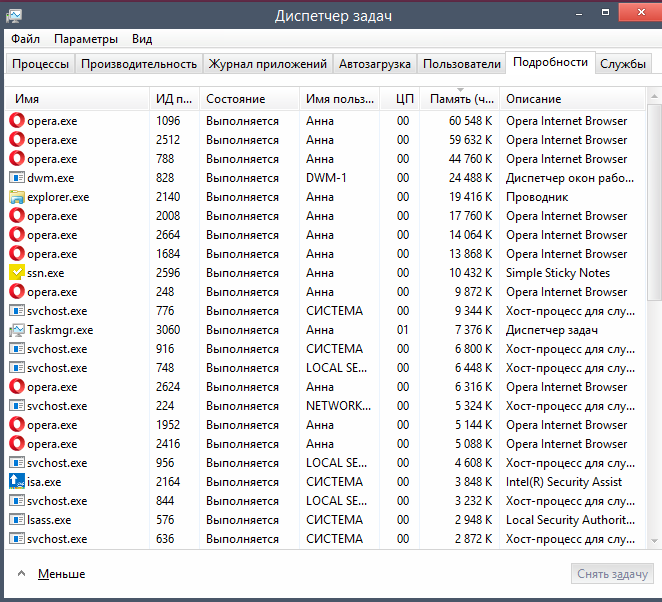Sort by the ИД п... column header
Screen dimensions: 662x602
pos(174,99)
